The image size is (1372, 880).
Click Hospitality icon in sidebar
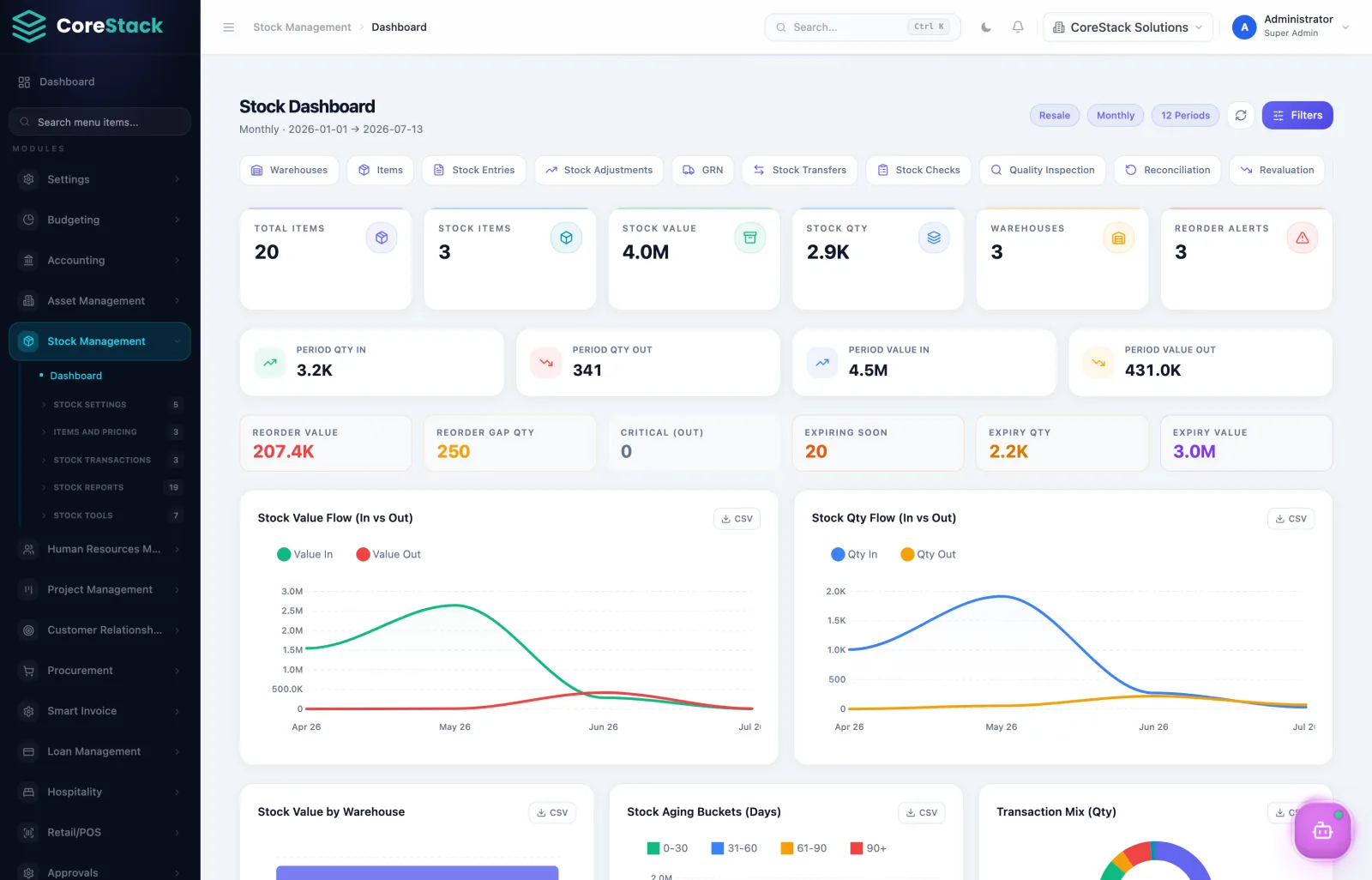[x=28, y=792]
